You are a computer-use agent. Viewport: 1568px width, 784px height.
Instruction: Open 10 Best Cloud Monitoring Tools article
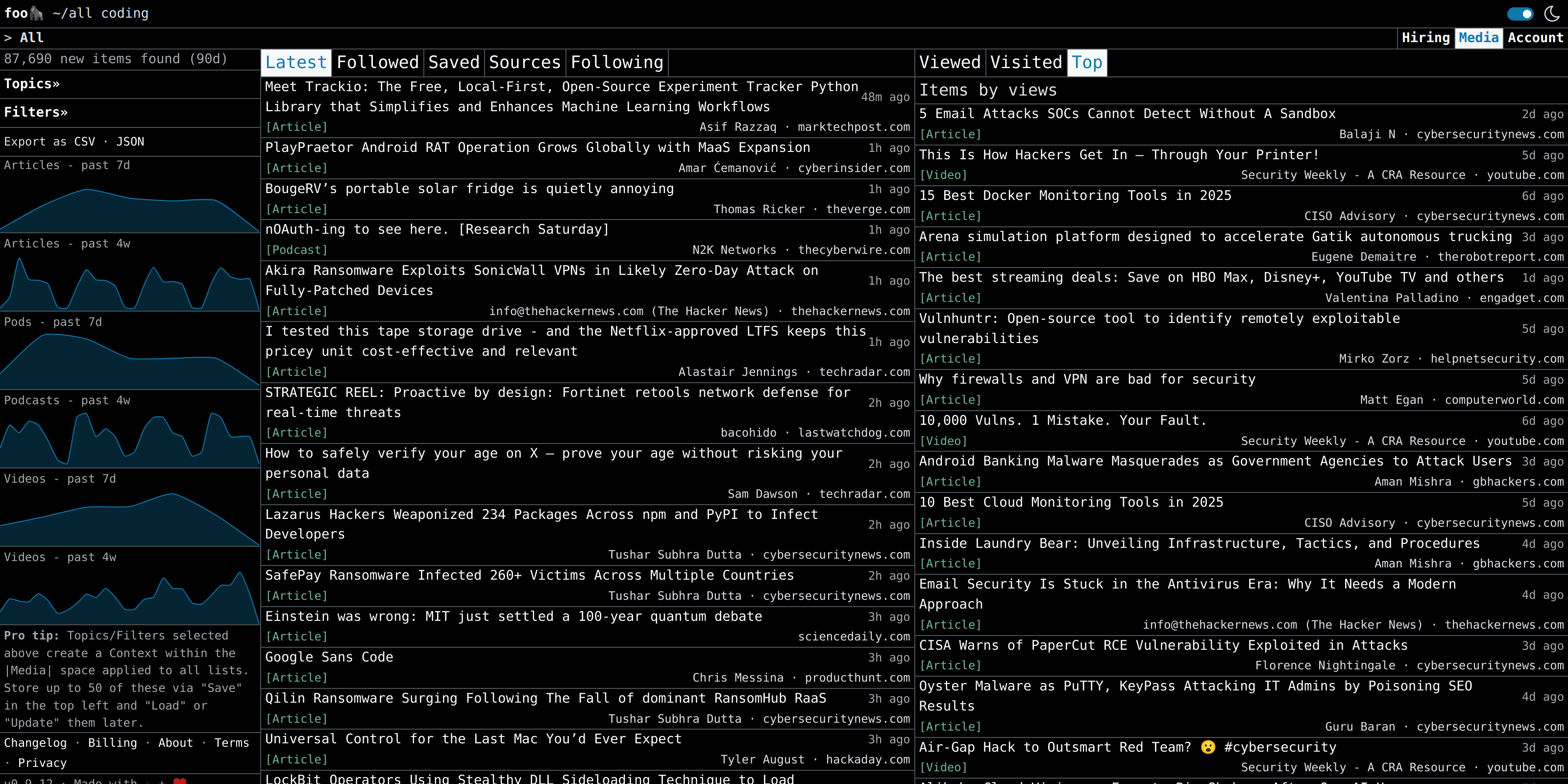[1071, 502]
